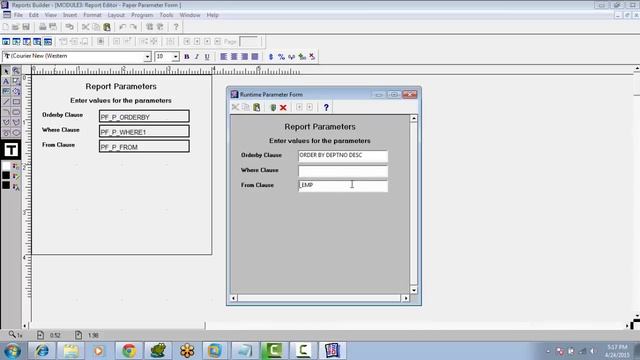Select the PF_P_ORDERBY field in layout
This screenshot has height=360, width=640.
(x=144, y=116)
